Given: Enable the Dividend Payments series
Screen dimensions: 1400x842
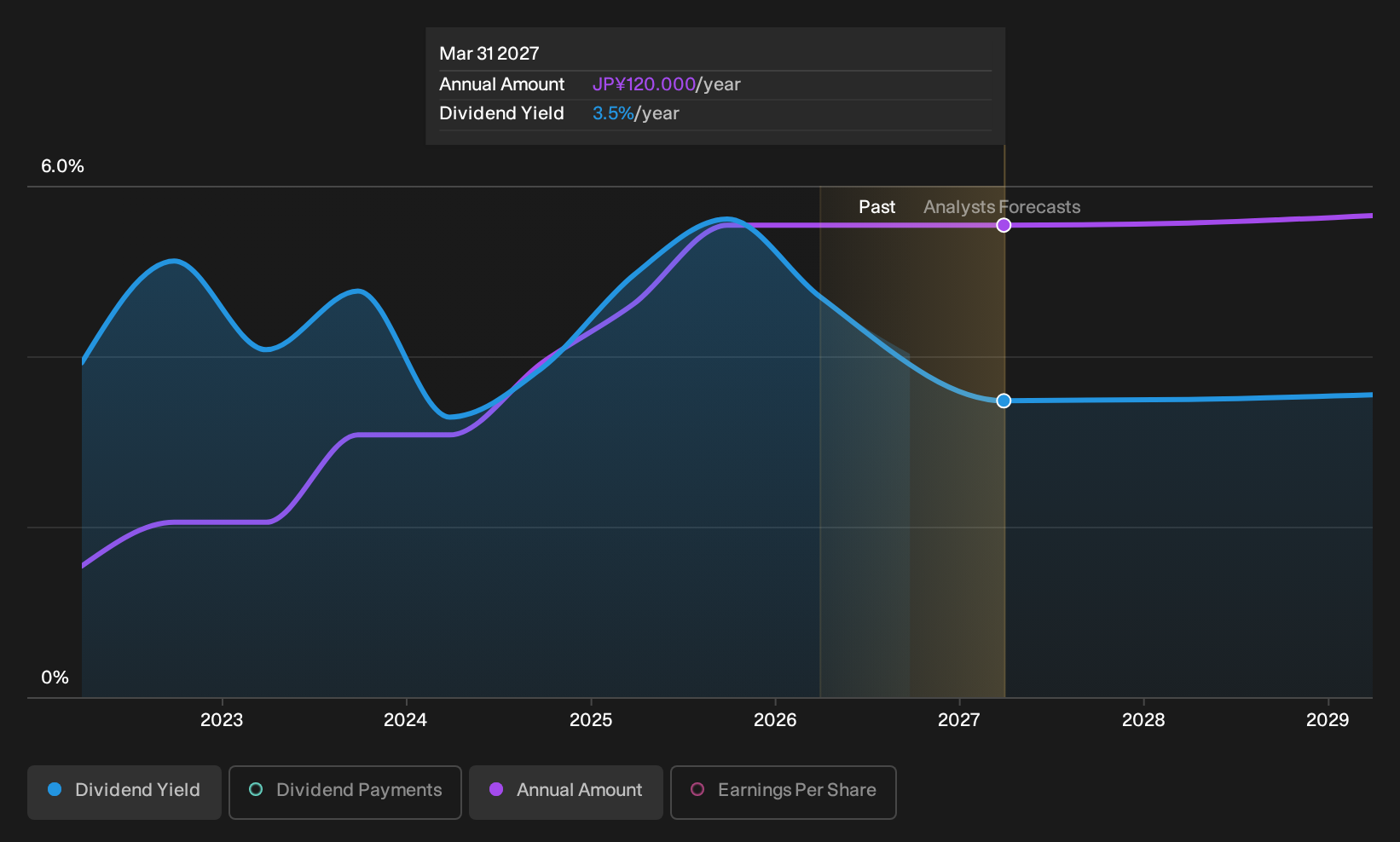Looking at the screenshot, I should [x=345, y=792].
